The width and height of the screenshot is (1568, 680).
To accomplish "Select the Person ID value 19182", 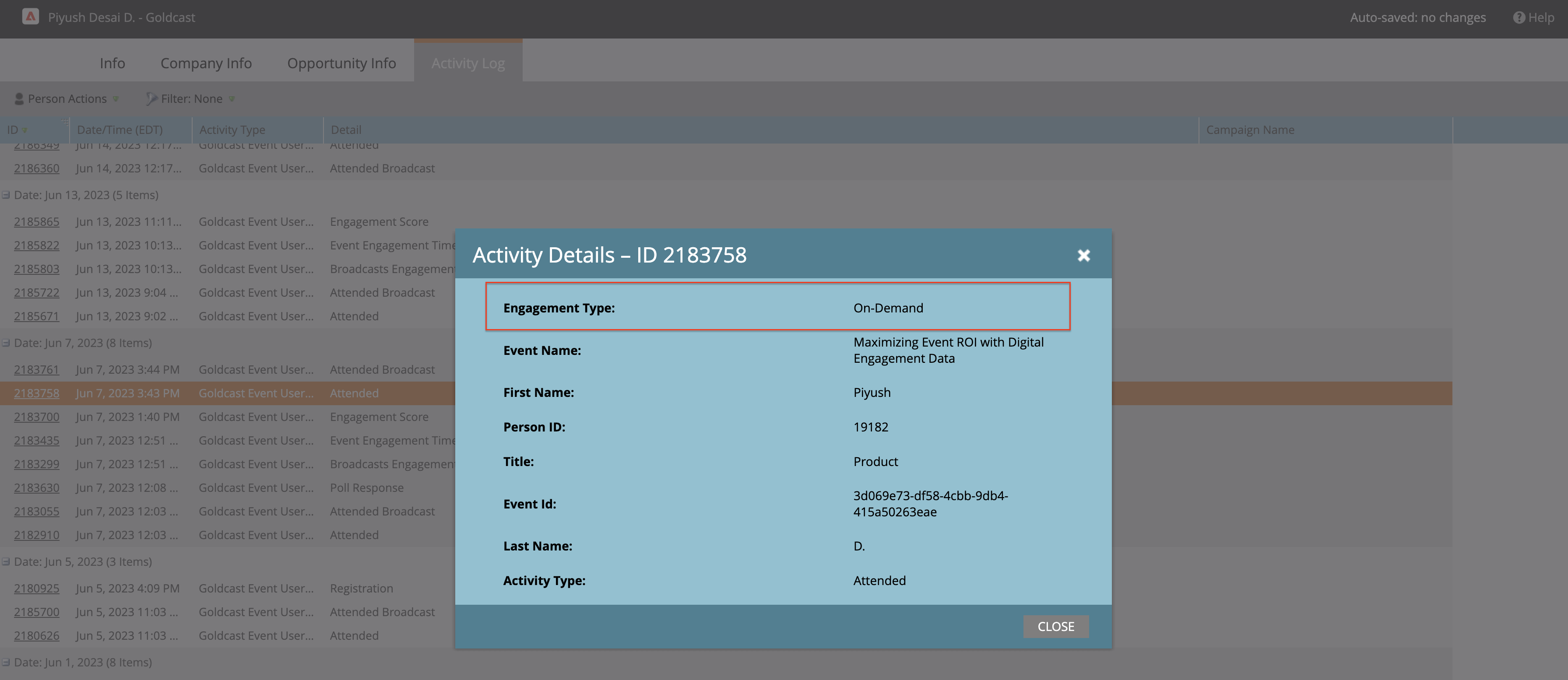I will point(870,427).
